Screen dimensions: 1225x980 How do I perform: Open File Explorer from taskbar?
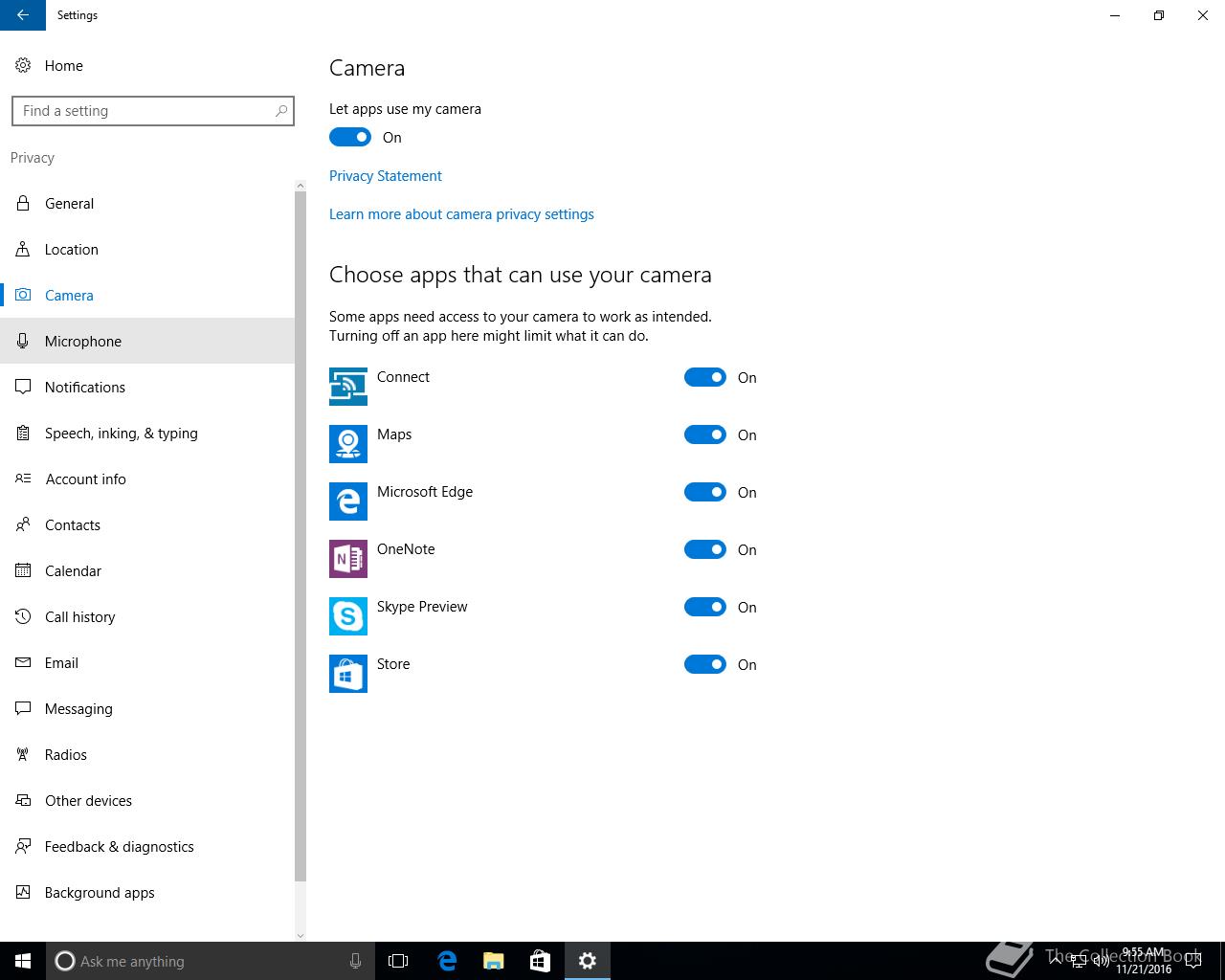[x=494, y=961]
